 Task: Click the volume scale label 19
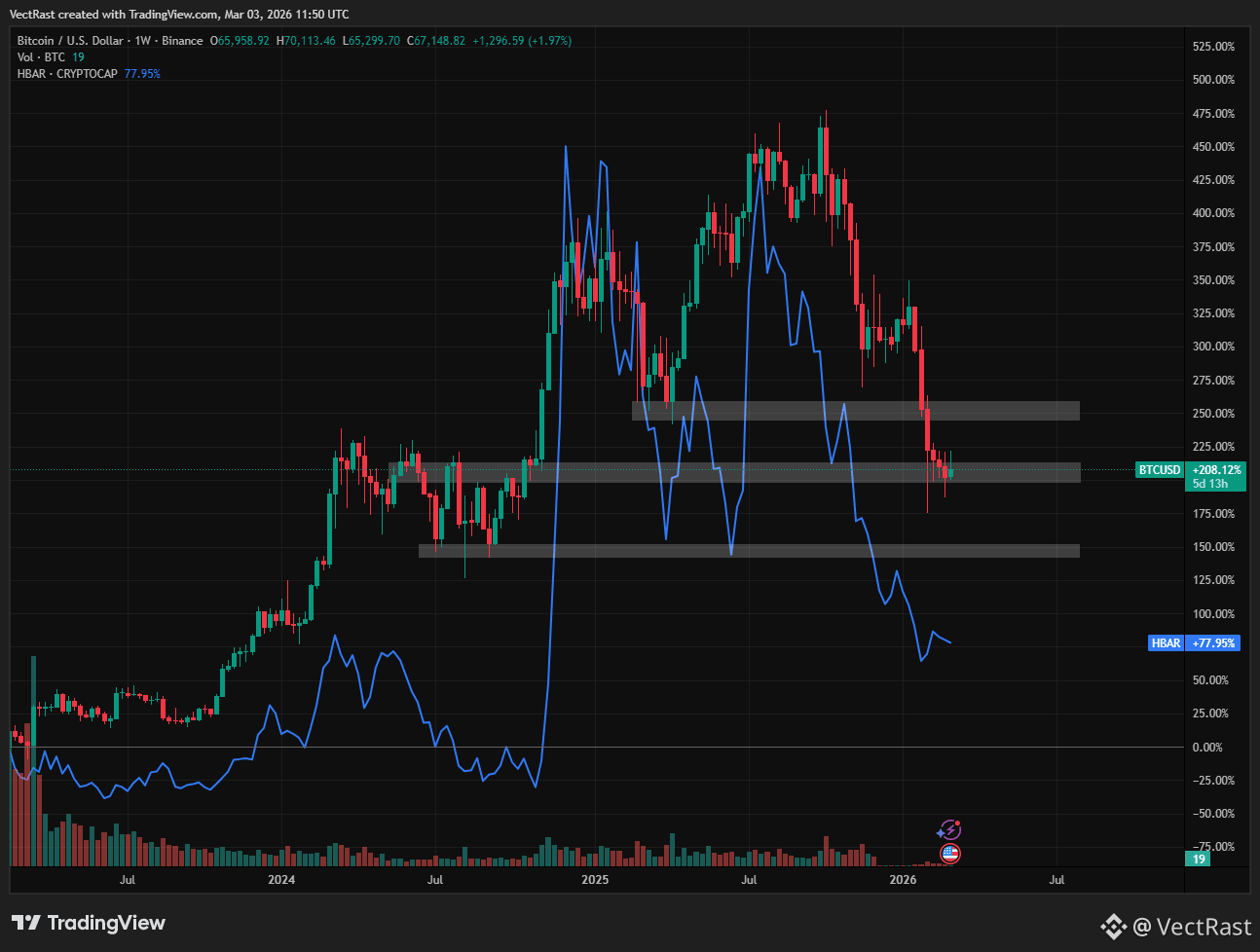click(1199, 859)
